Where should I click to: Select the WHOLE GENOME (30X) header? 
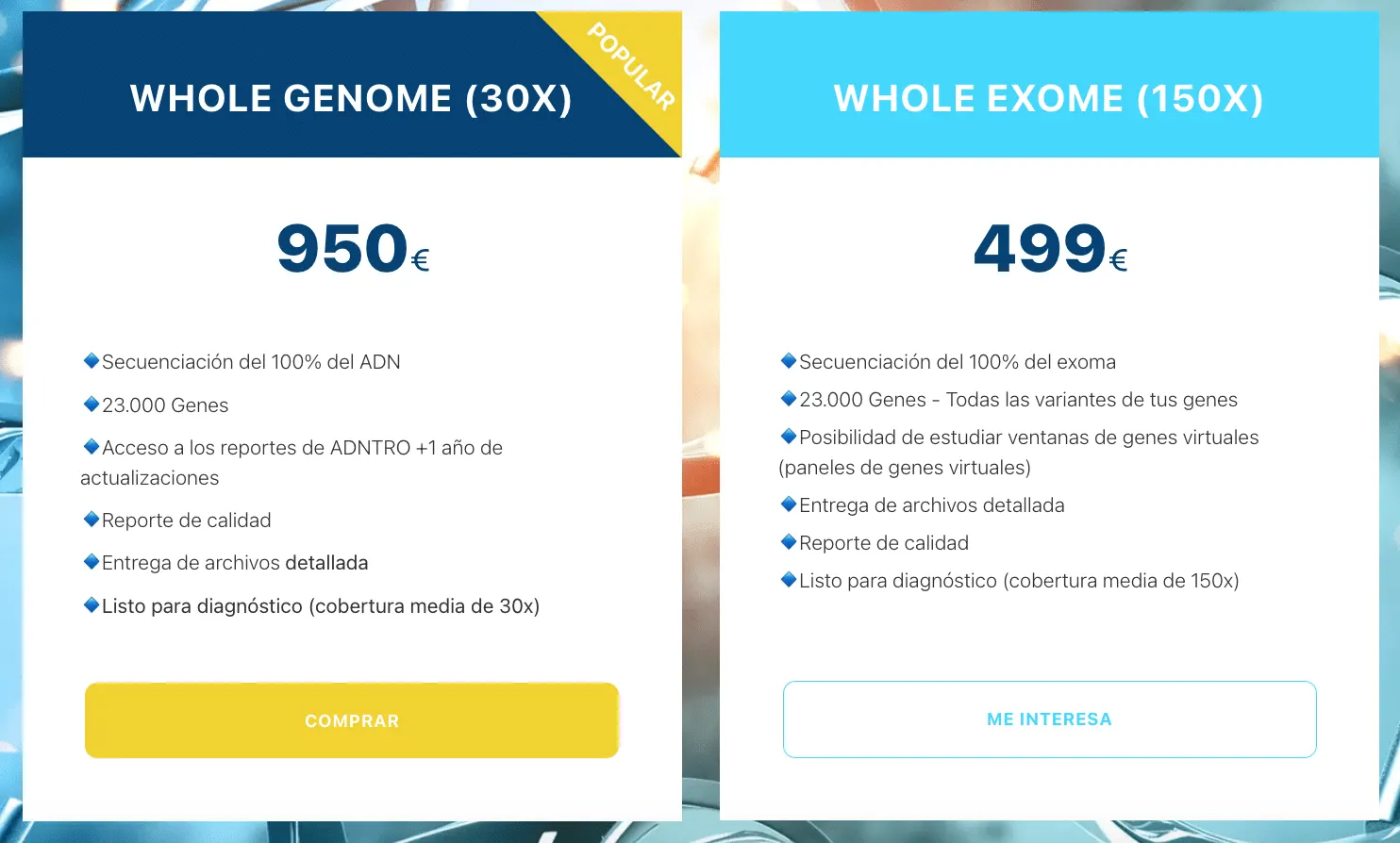pos(351,98)
